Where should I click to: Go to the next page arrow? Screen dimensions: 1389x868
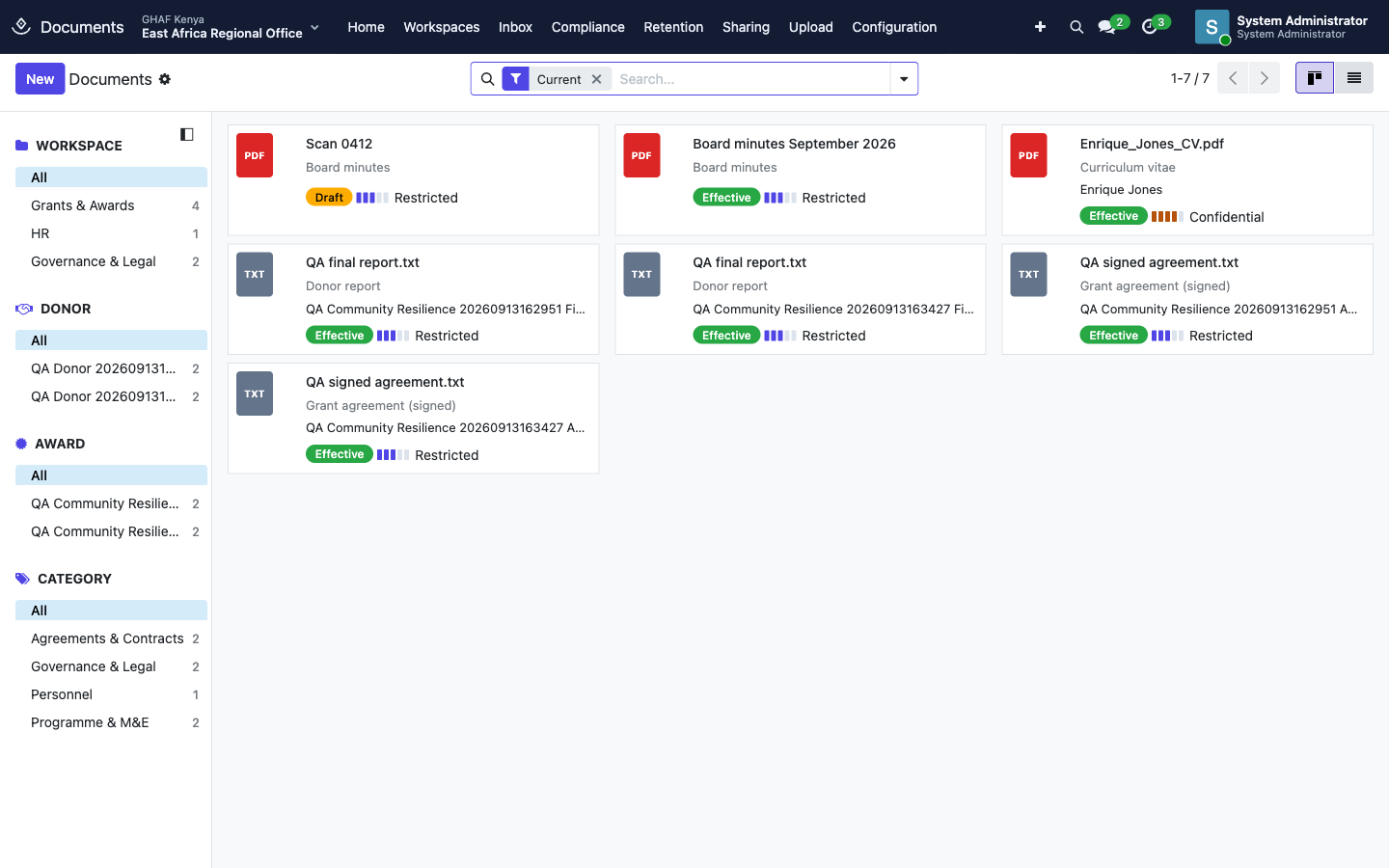coord(1265,78)
